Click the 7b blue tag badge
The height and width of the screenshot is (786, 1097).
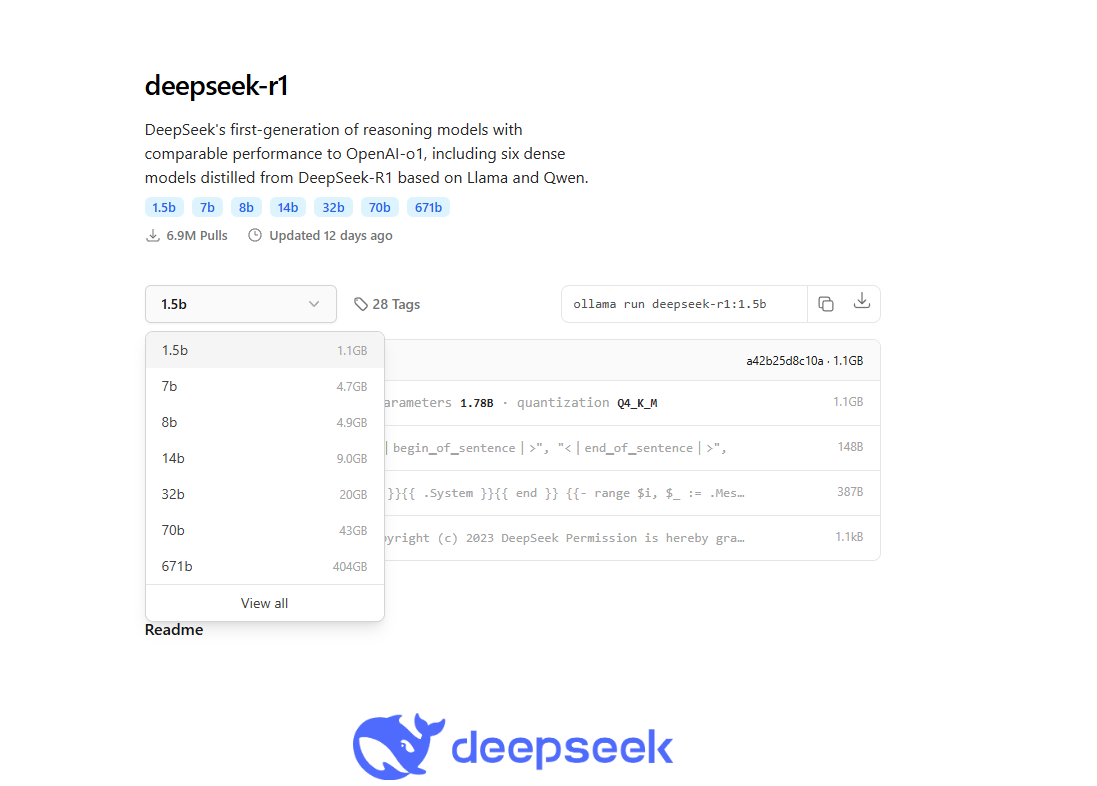(x=207, y=207)
